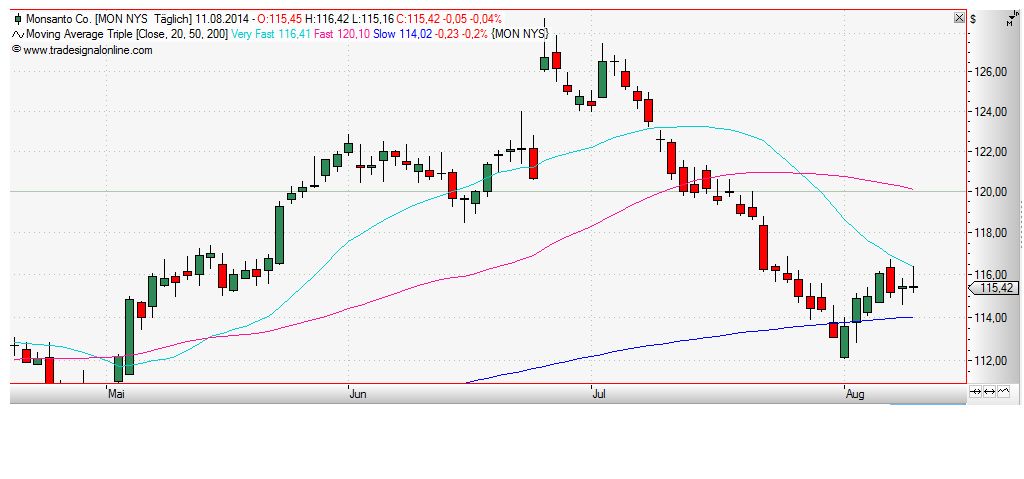Click the Mai label on the time axis

pyautogui.click(x=116, y=394)
